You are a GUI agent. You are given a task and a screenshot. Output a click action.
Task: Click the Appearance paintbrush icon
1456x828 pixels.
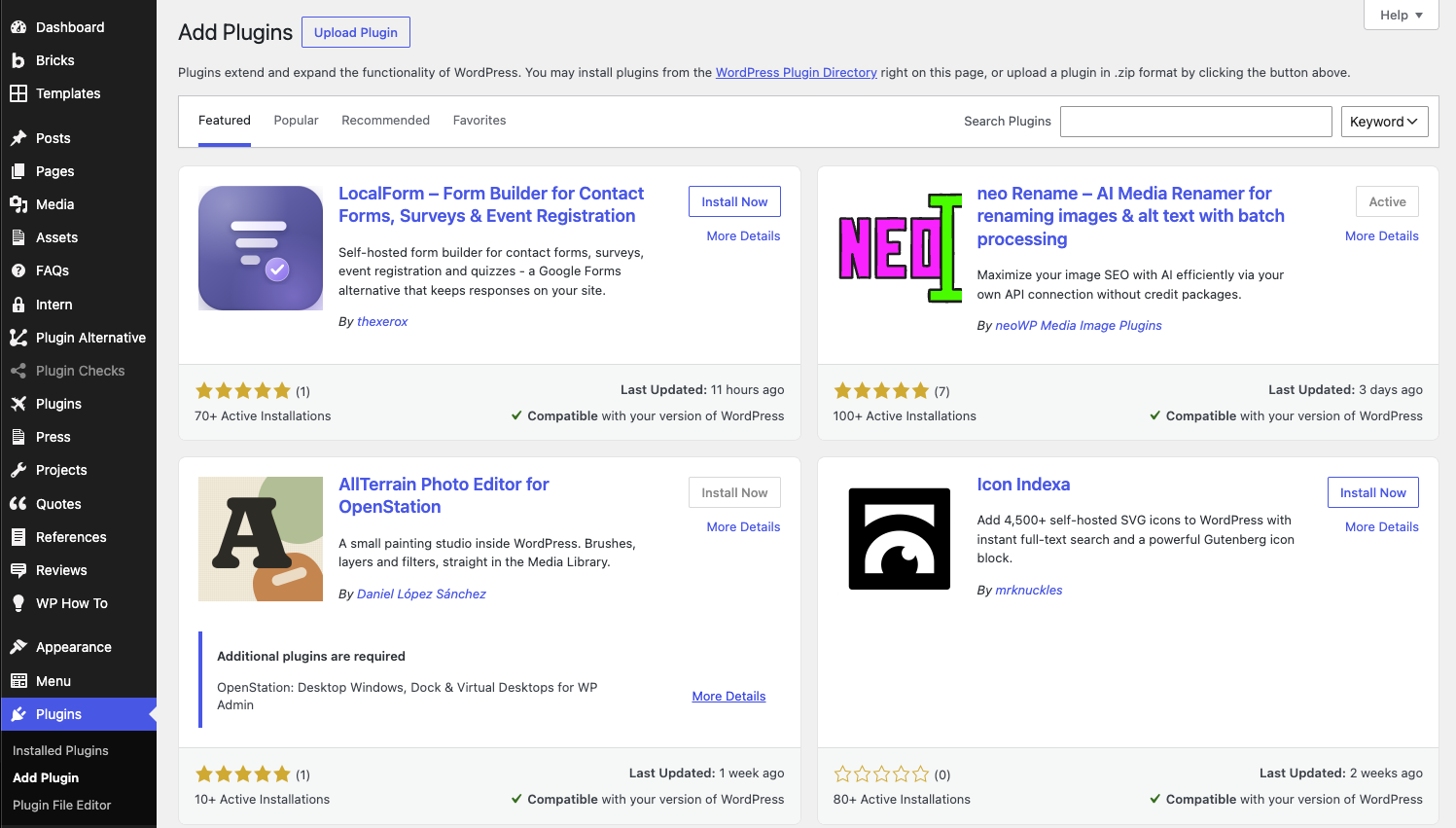(x=18, y=647)
